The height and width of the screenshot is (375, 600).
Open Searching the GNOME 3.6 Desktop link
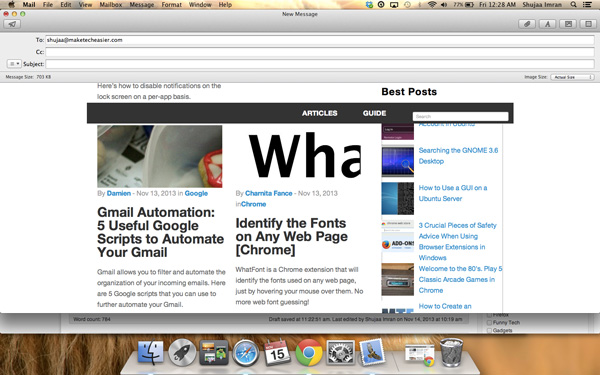pos(458,156)
